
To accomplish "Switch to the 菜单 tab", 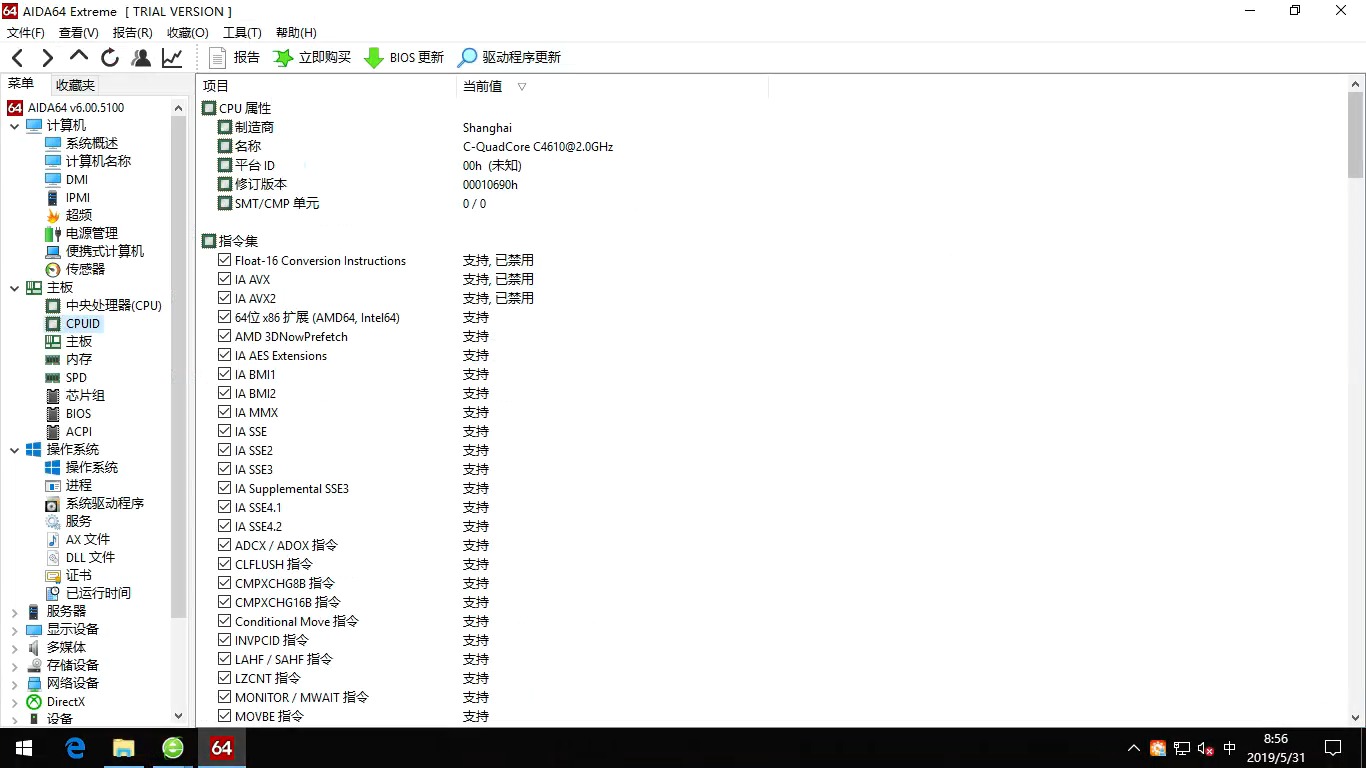I will (x=21, y=84).
